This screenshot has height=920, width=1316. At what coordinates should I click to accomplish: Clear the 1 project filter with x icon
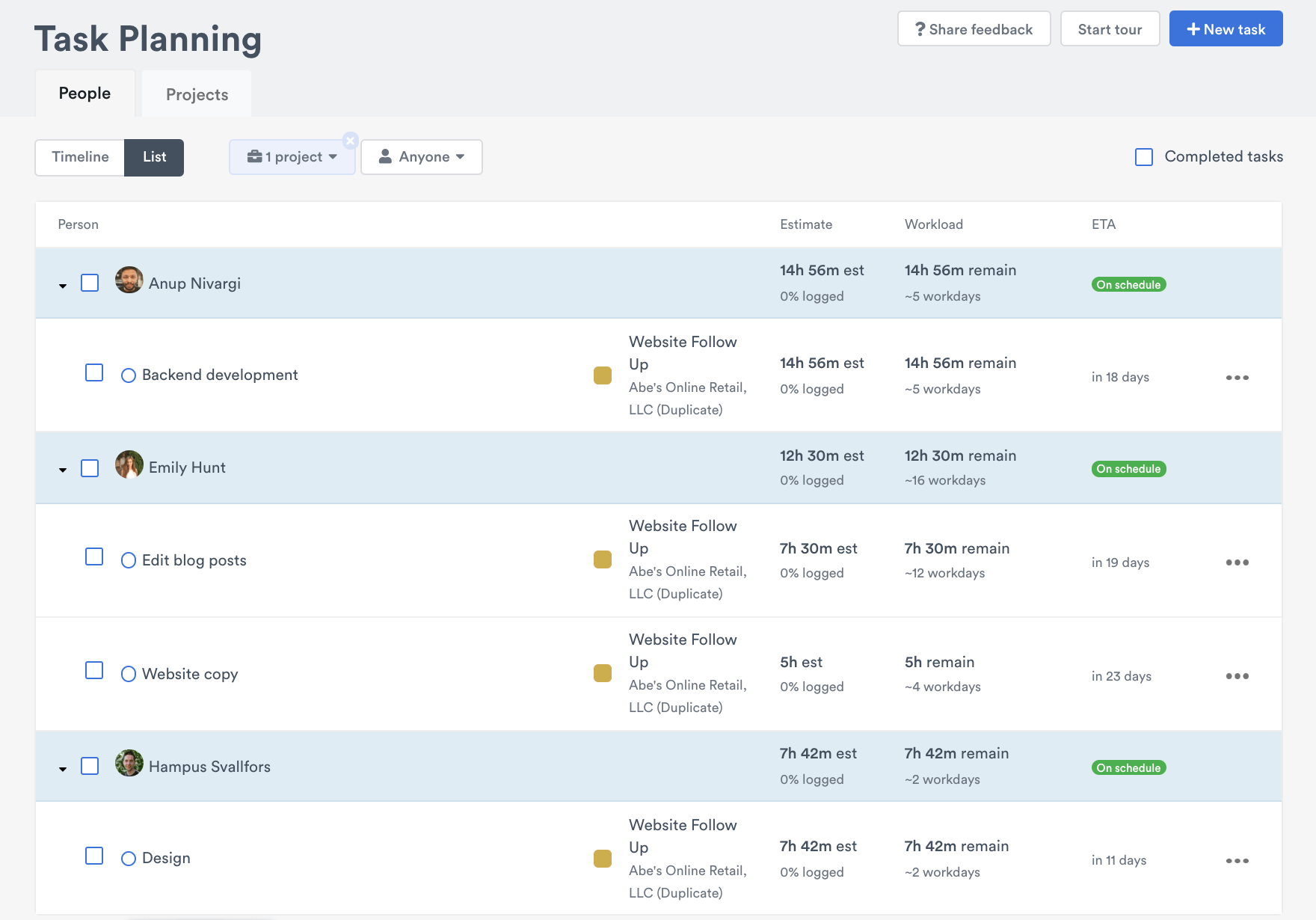click(x=350, y=141)
